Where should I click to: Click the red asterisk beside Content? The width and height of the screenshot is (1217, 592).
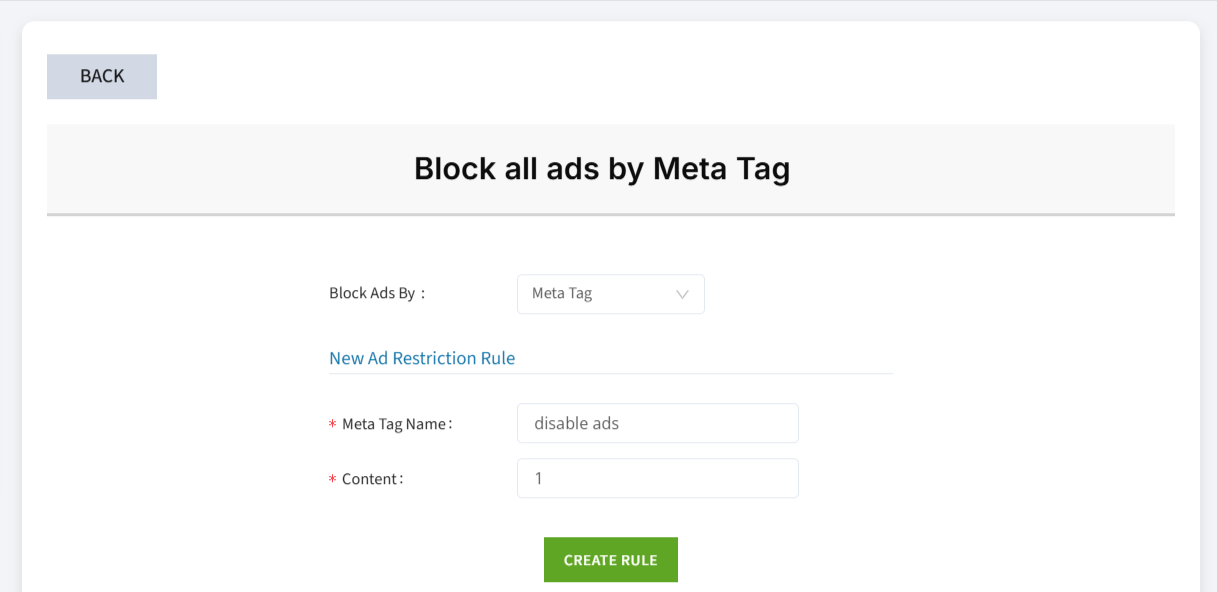coord(332,480)
